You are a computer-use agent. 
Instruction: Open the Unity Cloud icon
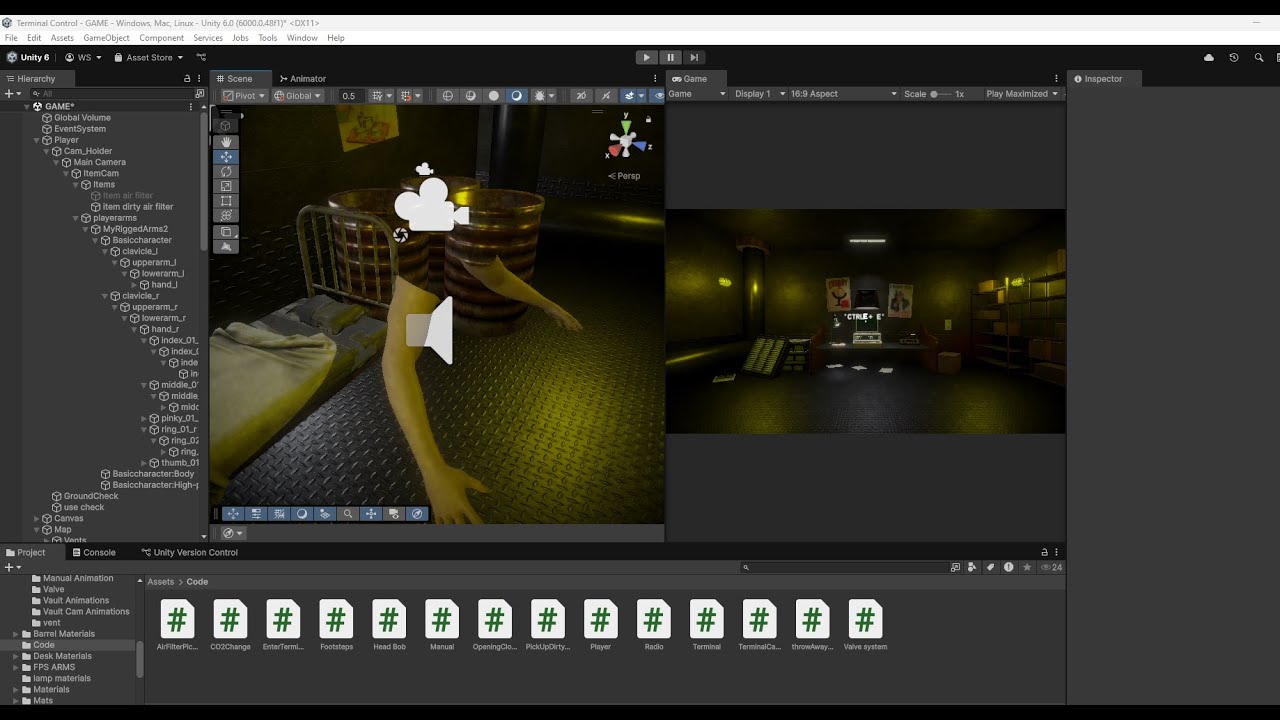click(1209, 58)
